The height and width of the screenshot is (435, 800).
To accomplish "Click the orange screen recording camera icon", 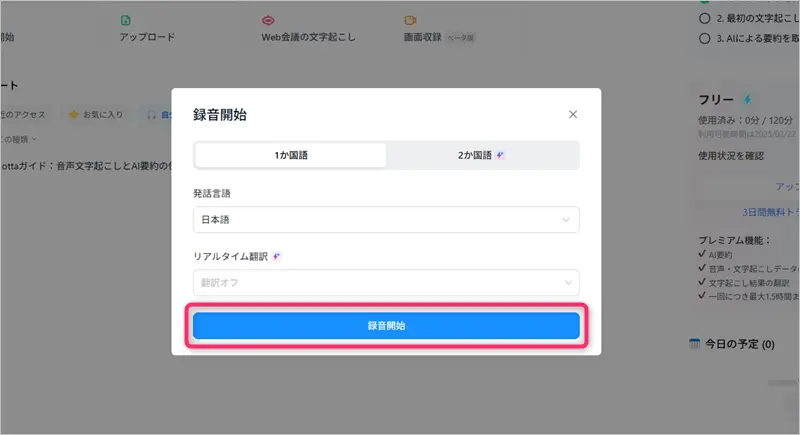I will (410, 20).
